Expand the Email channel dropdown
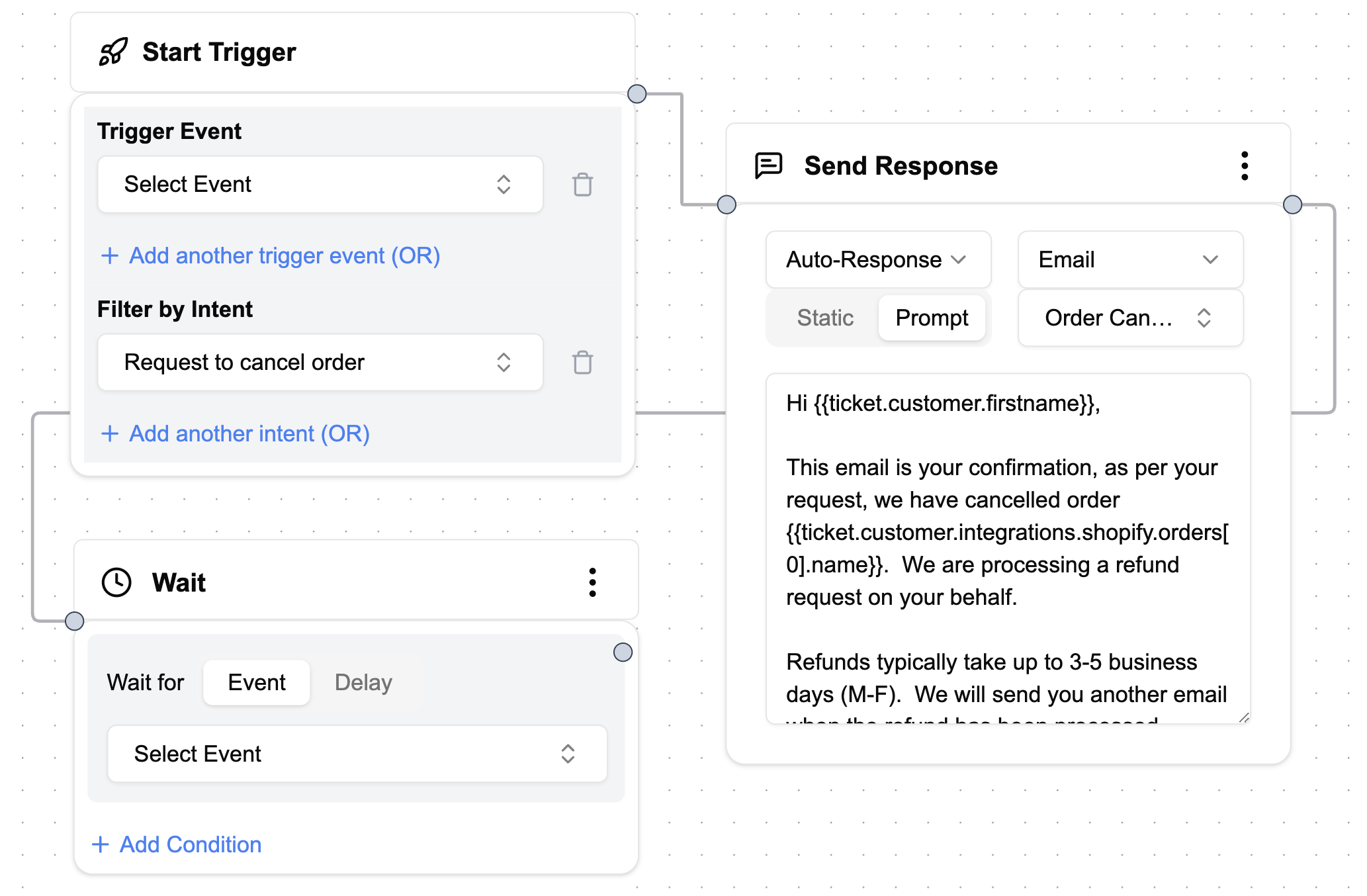 tap(1129, 259)
